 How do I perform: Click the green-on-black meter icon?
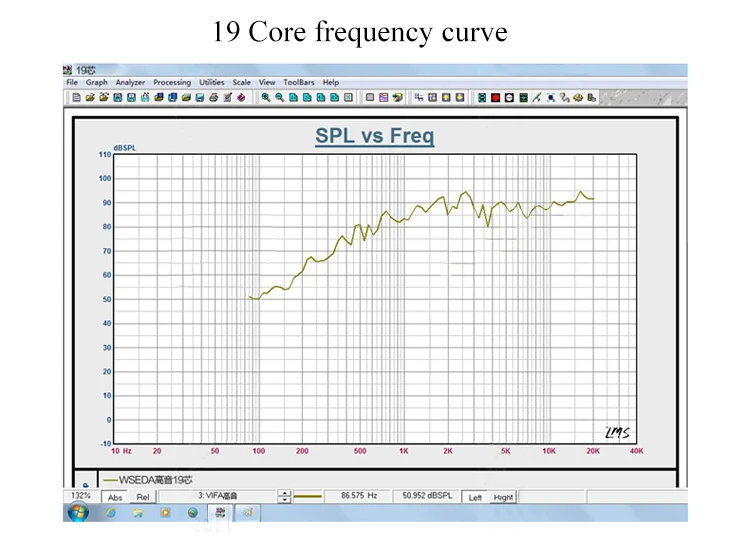coord(523,98)
